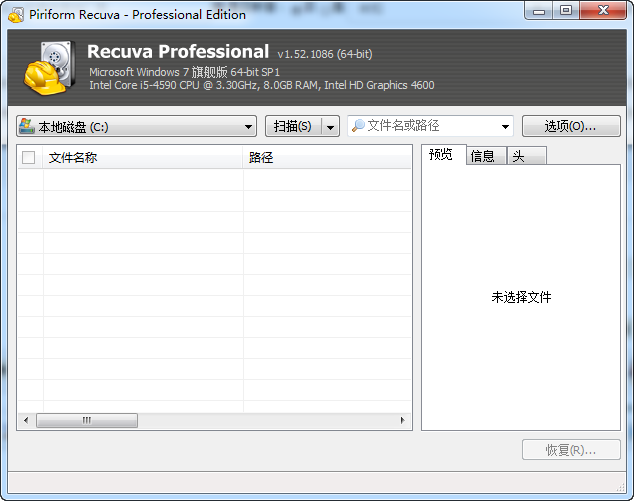Image resolution: width=634 pixels, height=501 pixels.
Task: Sort by 路径 column header
Action: [x=327, y=157]
